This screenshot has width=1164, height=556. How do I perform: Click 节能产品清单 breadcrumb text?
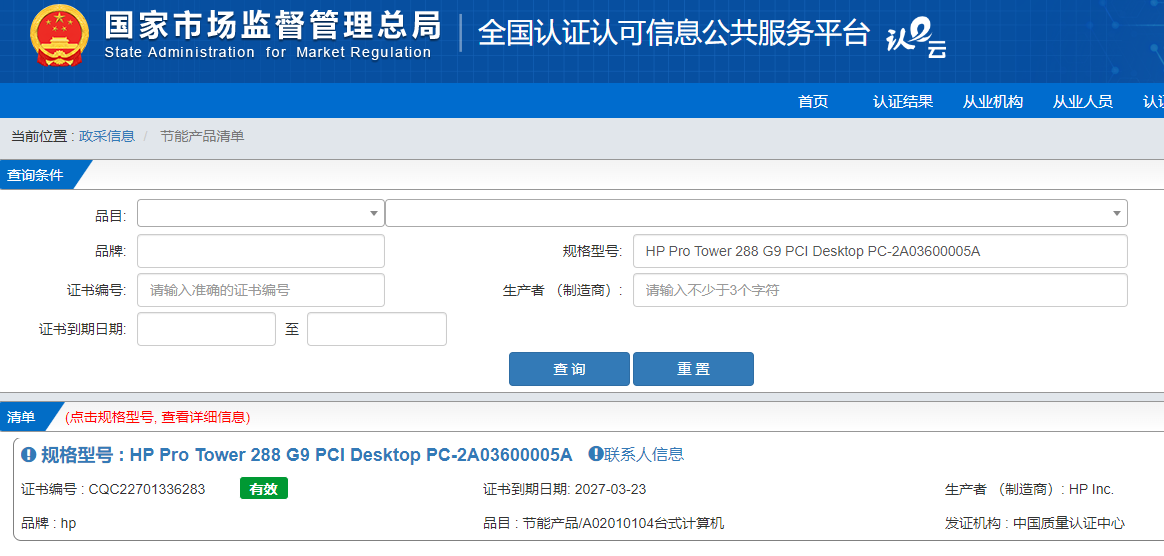coord(202,136)
